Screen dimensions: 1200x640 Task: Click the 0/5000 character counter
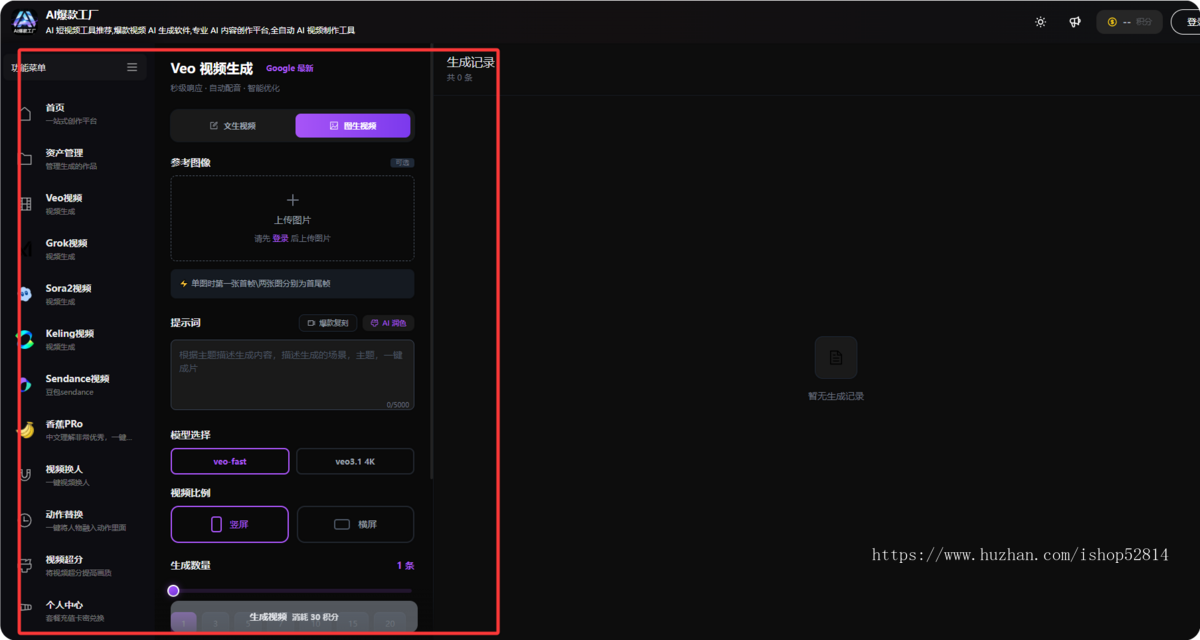pyautogui.click(x=398, y=405)
